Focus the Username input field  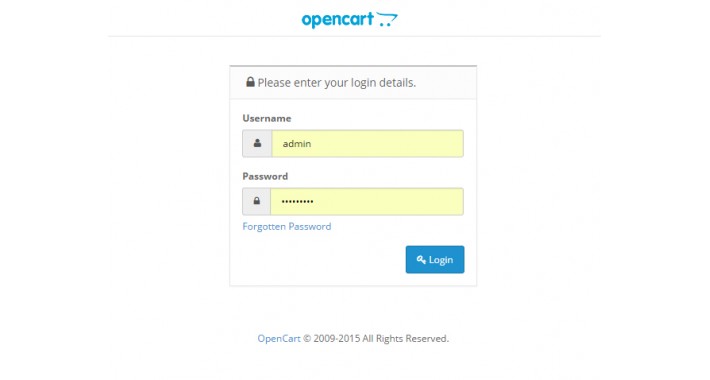(367, 144)
